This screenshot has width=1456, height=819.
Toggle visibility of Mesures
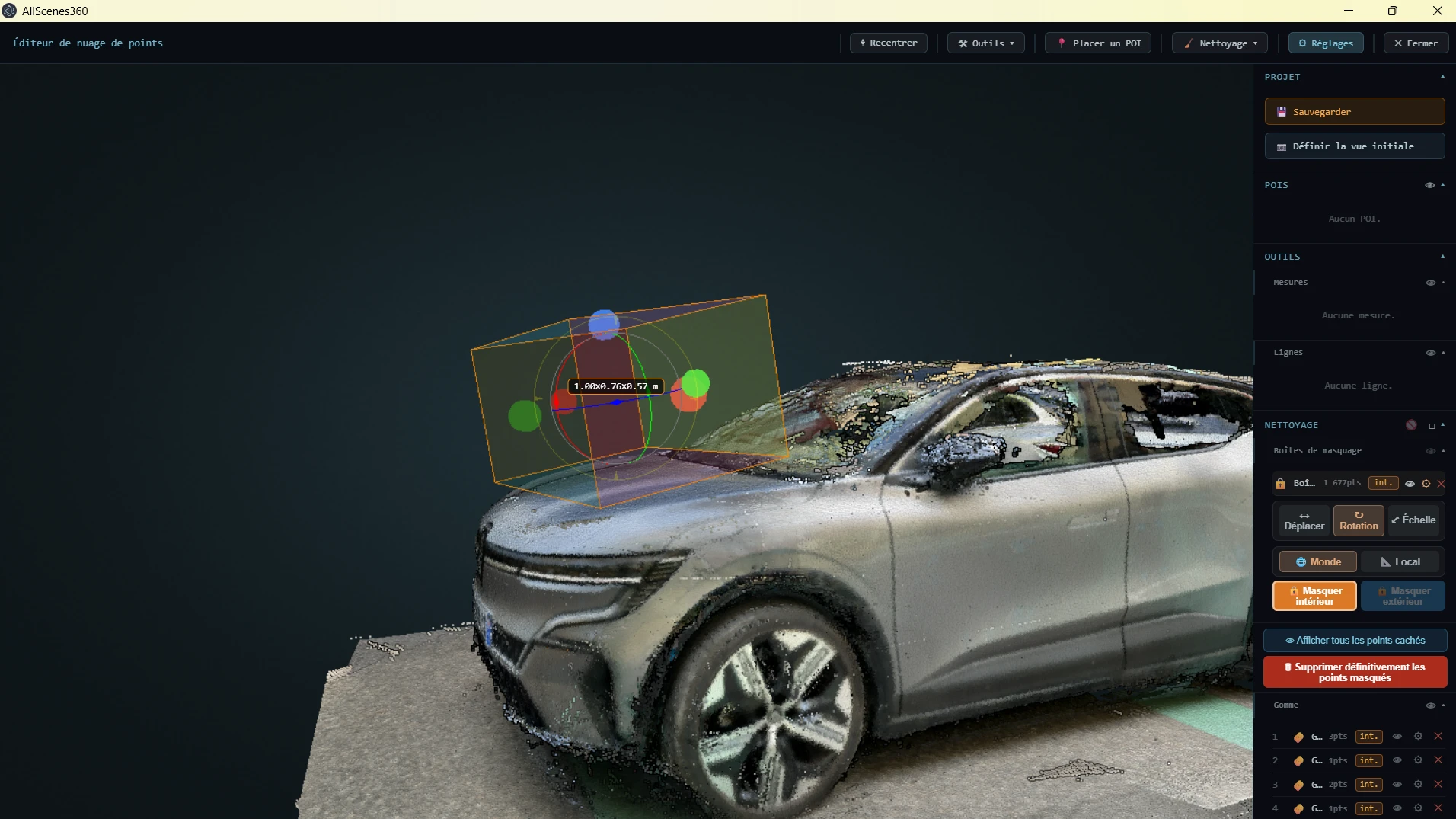(x=1430, y=283)
